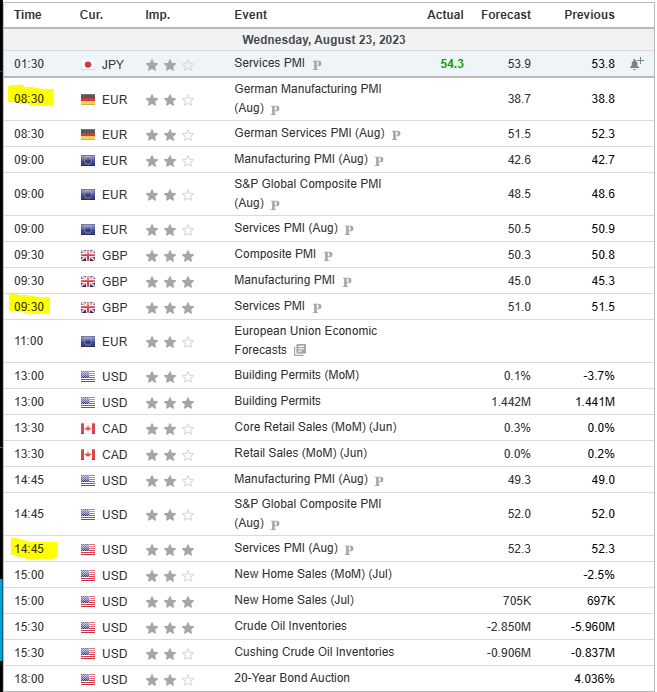
Task: Click the Event column header
Action: [250, 15]
